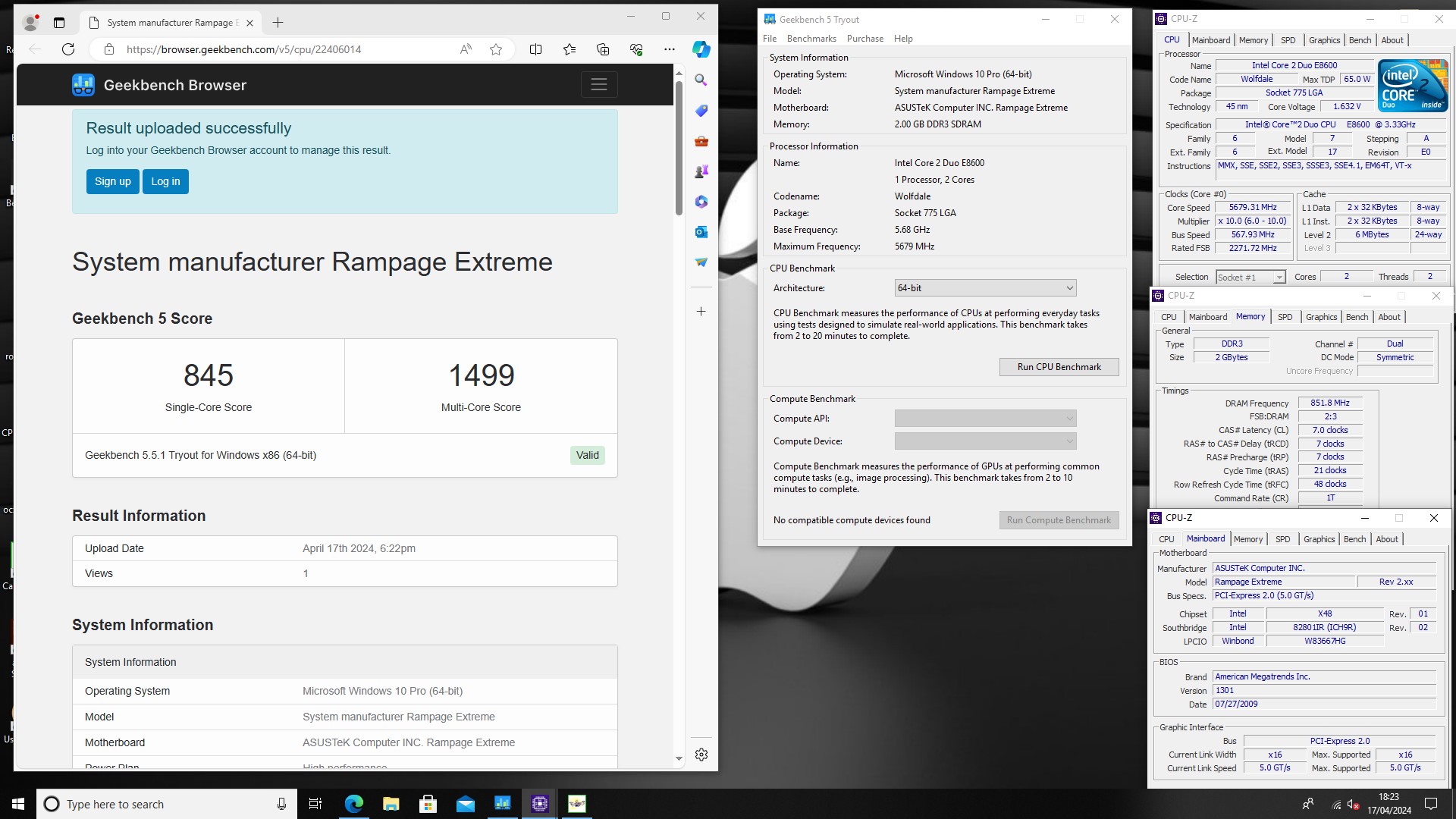Screen dimensions: 1456x819
Task: Click Run CPU Benchmark button
Action: [1059, 367]
